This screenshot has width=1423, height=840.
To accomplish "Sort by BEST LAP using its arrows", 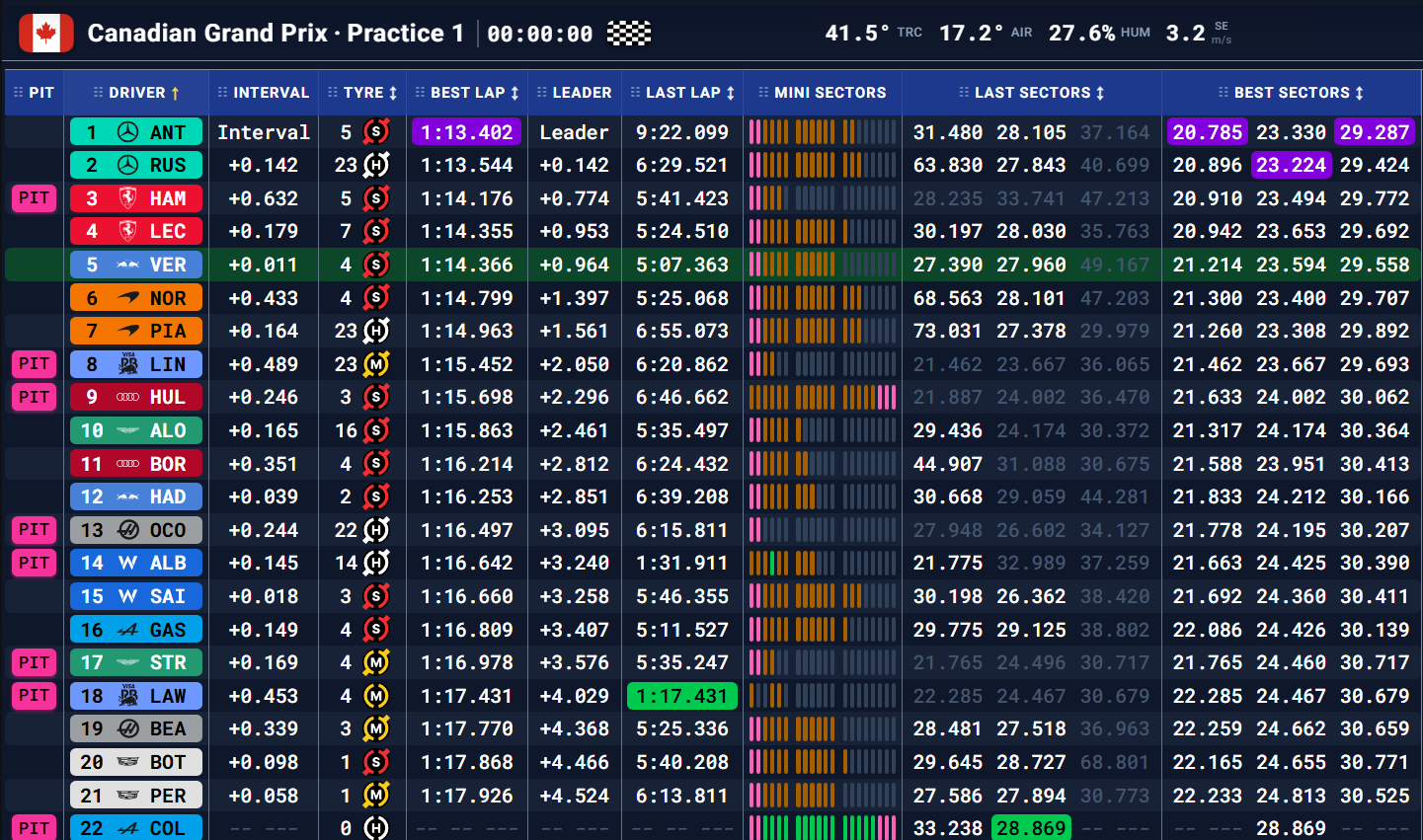I will click(x=514, y=93).
